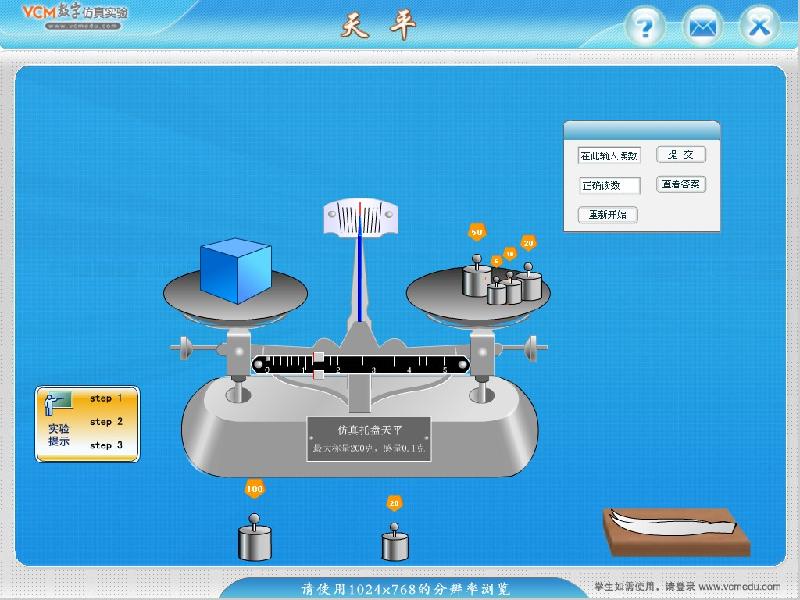Open step 1 of experiment hints
800x600 pixels.
point(107,398)
